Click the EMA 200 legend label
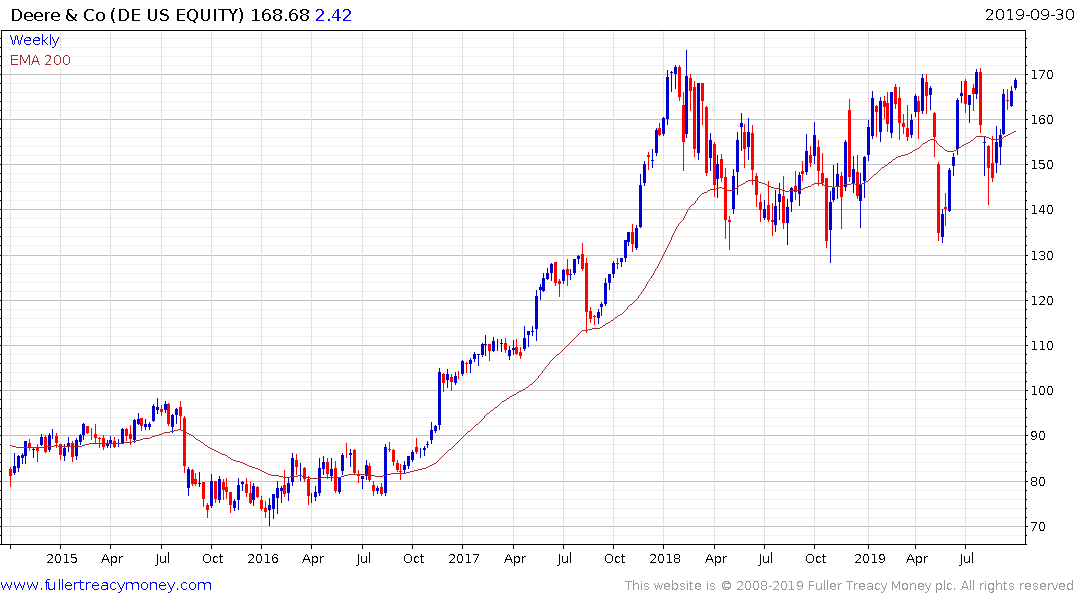This screenshot has width=1075, height=600. coord(40,60)
